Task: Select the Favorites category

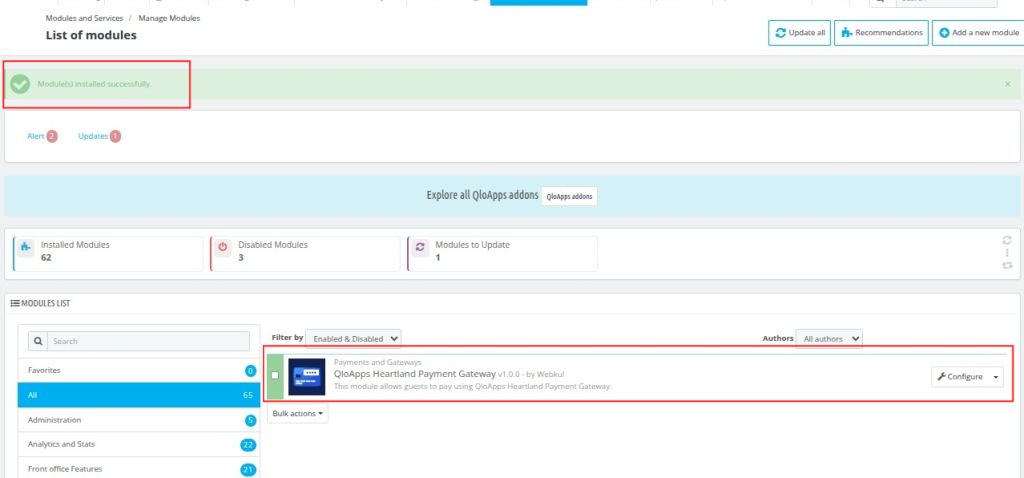Action: click(139, 370)
